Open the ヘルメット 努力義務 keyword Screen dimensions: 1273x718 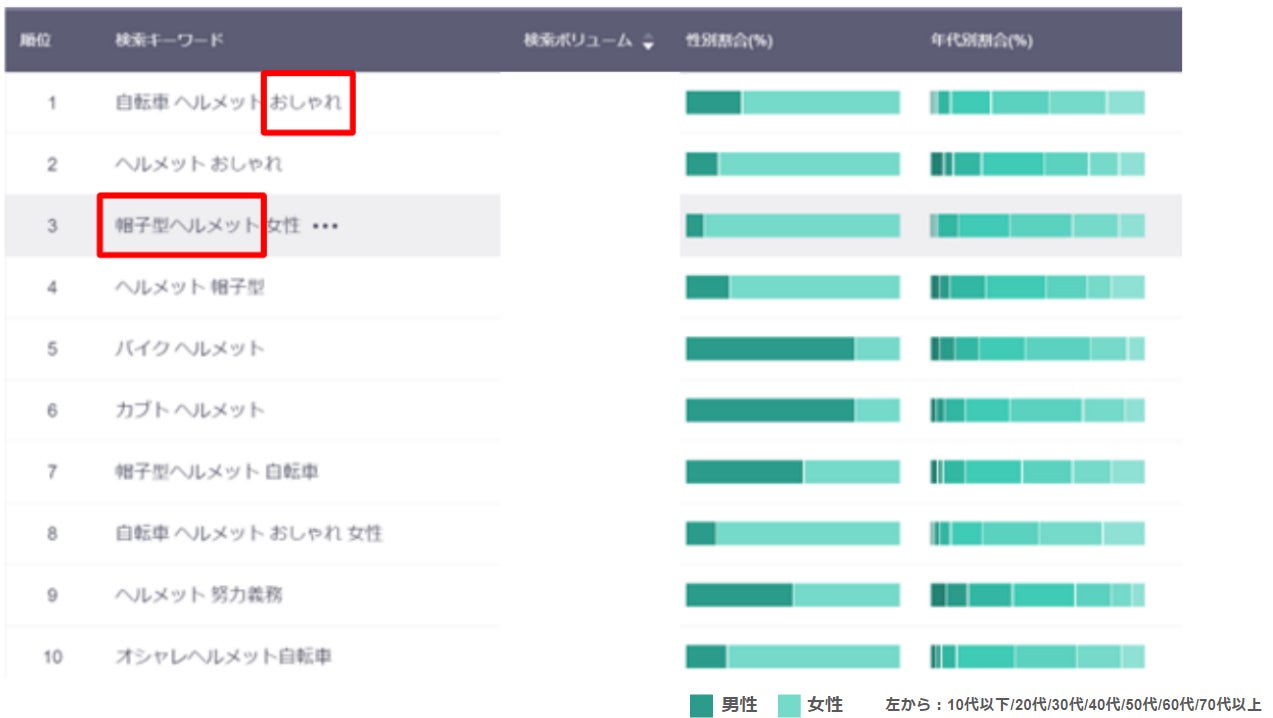click(198, 595)
